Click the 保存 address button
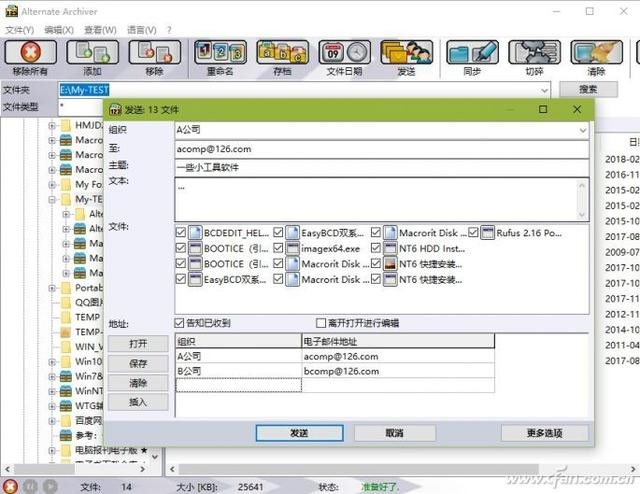The width and height of the screenshot is (640, 494). (x=138, y=363)
